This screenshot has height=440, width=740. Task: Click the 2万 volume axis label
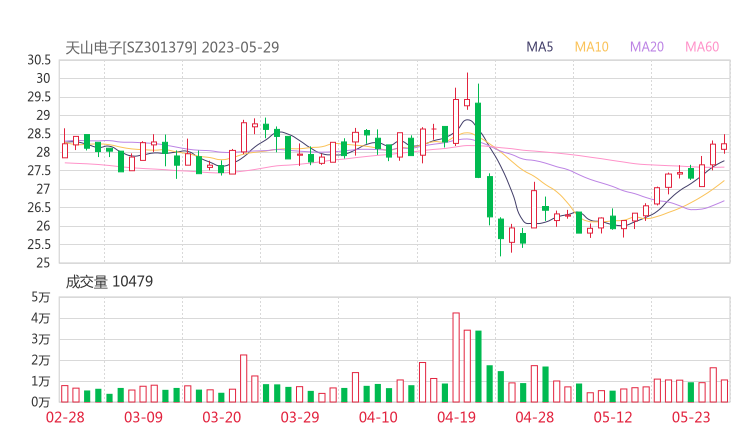point(41,361)
